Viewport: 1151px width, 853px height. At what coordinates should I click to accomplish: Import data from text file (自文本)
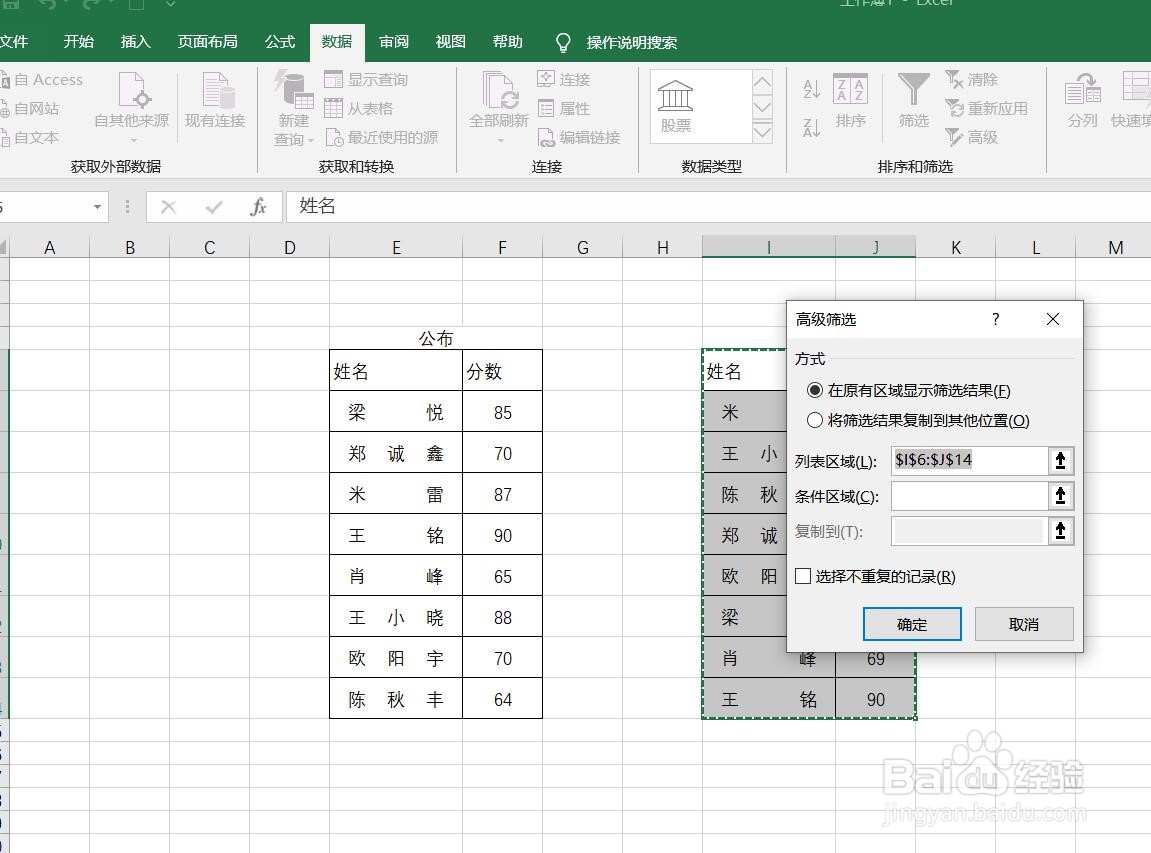(30, 137)
